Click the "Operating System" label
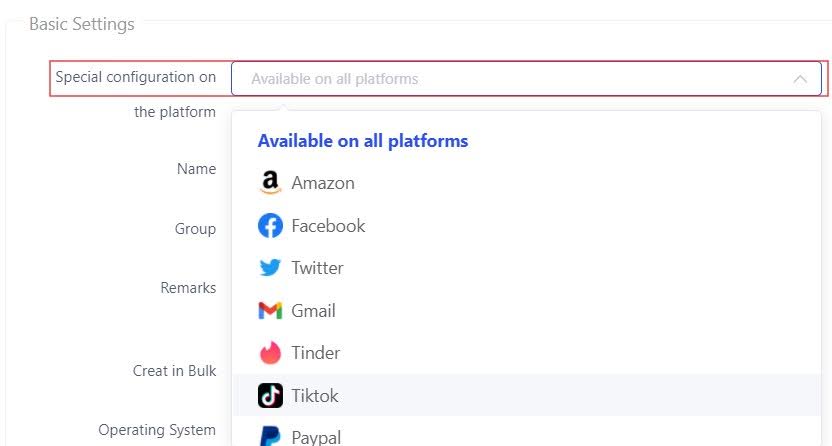Viewport: 832px width, 446px height. [x=157, y=430]
